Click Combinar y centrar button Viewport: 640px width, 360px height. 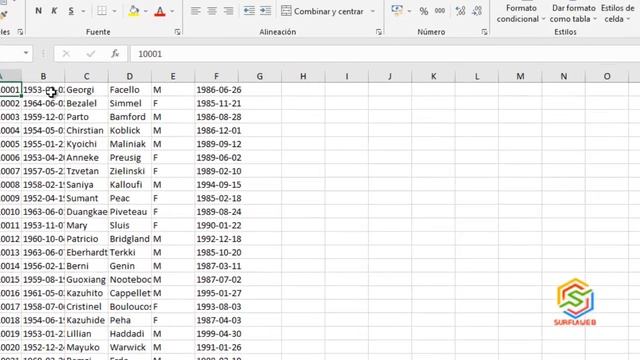coord(322,11)
